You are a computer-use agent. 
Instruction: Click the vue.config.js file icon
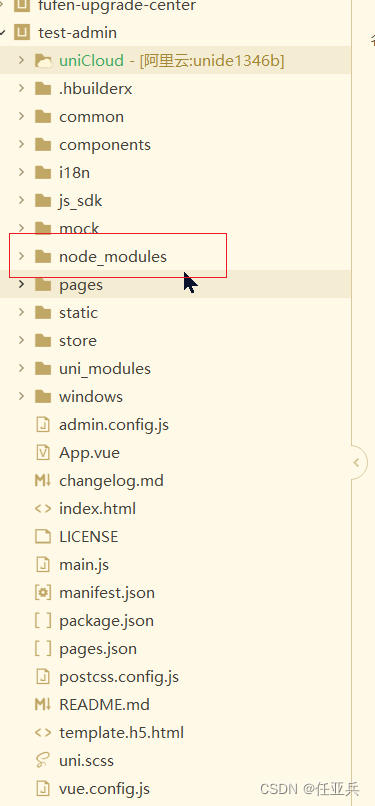tap(43, 789)
